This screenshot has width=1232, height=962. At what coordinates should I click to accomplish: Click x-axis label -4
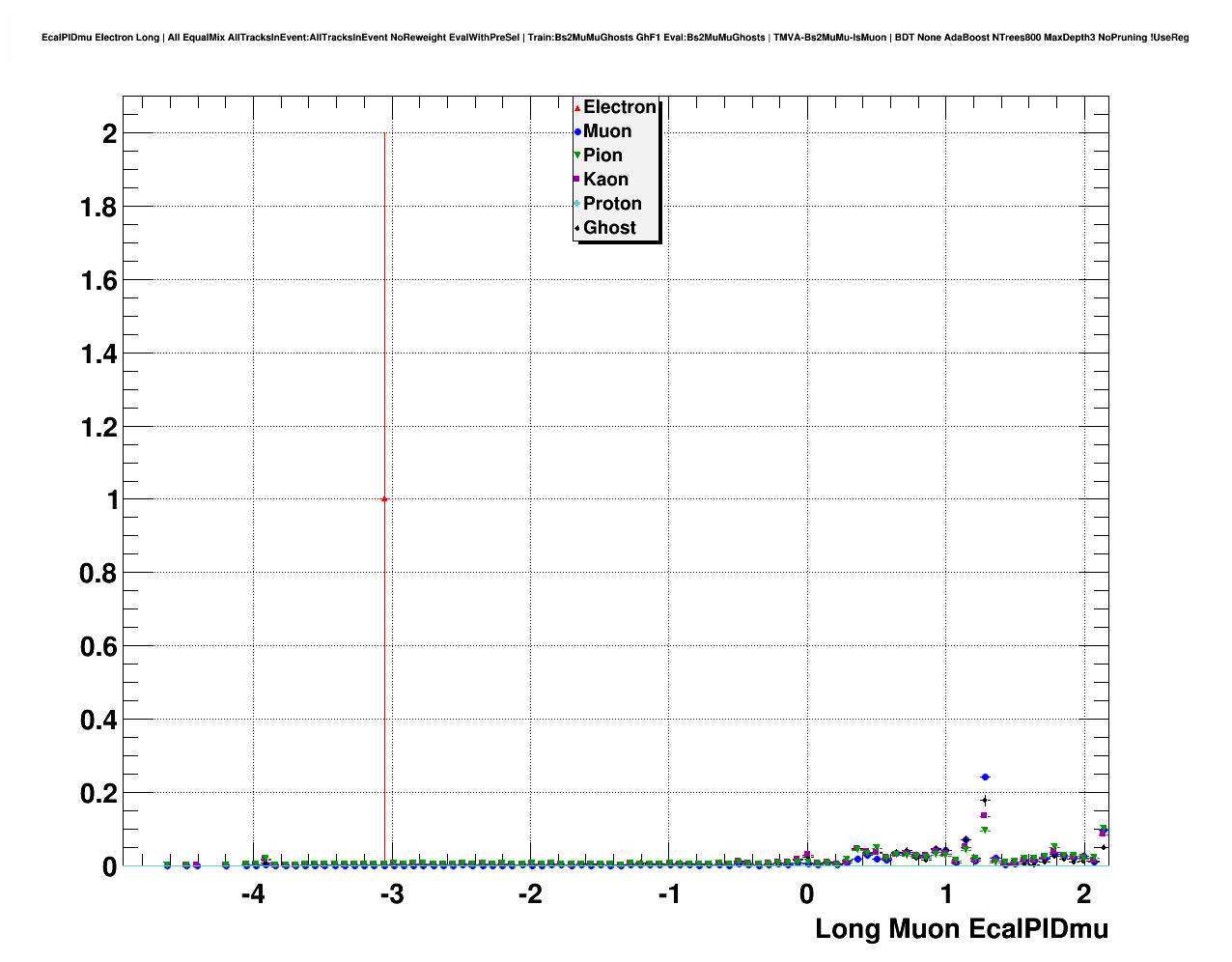pos(253,894)
